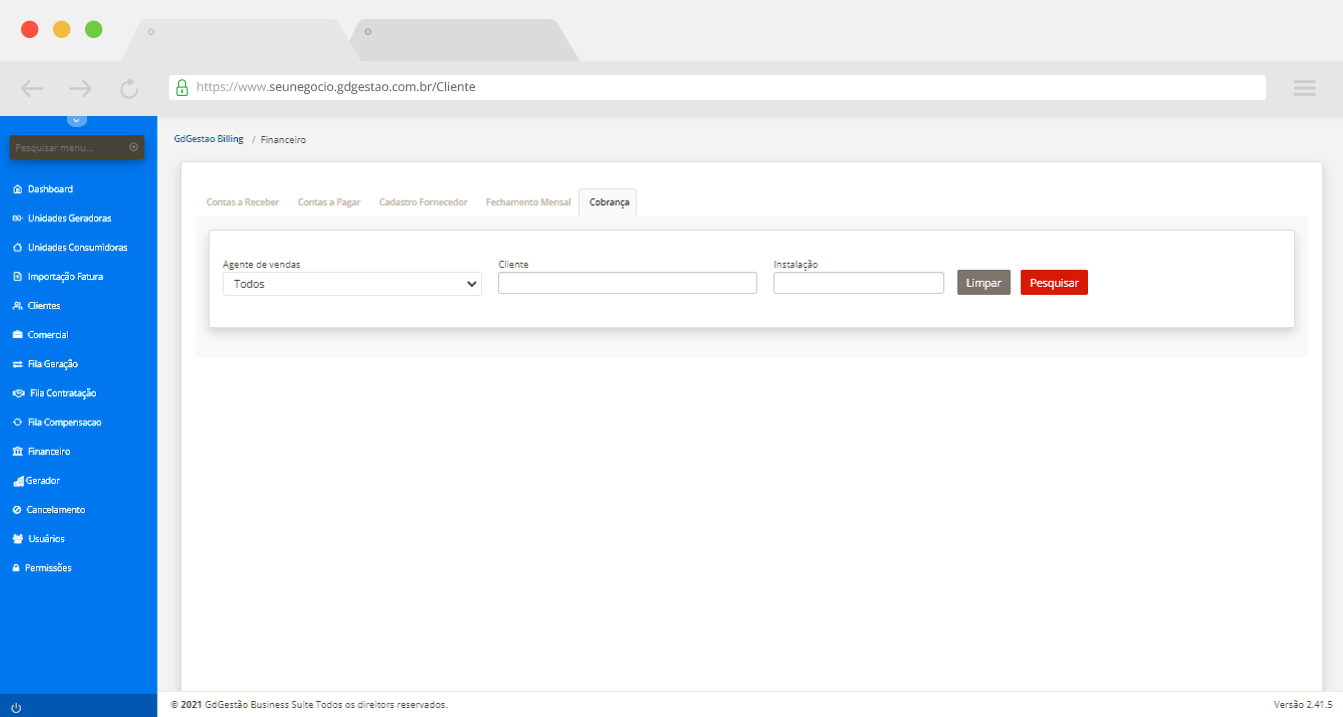Click the Usuários group icon
This screenshot has width=1343, height=717.
tap(17, 539)
